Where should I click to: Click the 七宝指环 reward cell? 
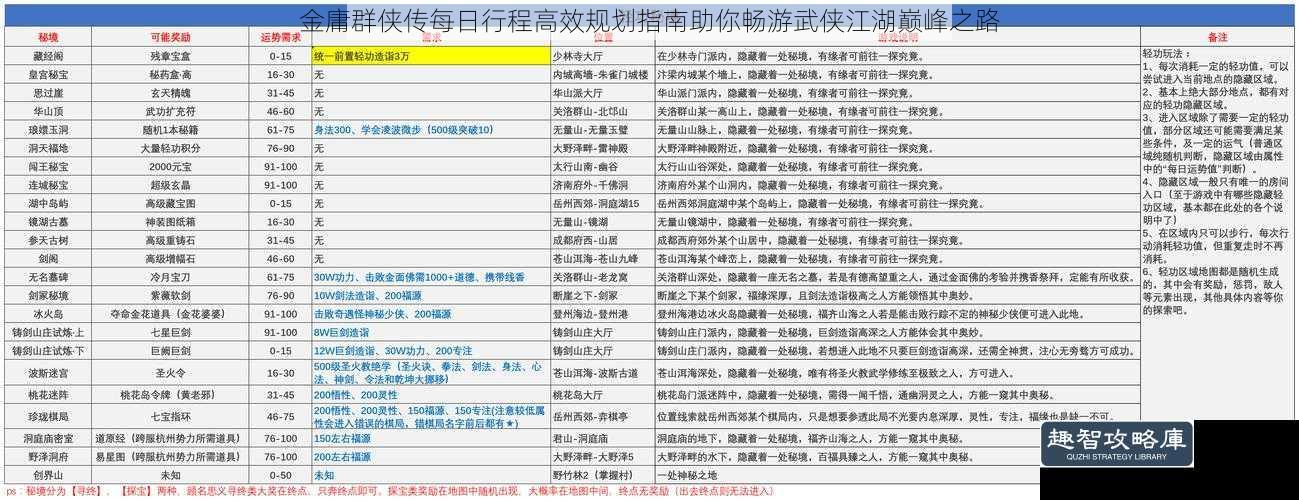point(170,416)
